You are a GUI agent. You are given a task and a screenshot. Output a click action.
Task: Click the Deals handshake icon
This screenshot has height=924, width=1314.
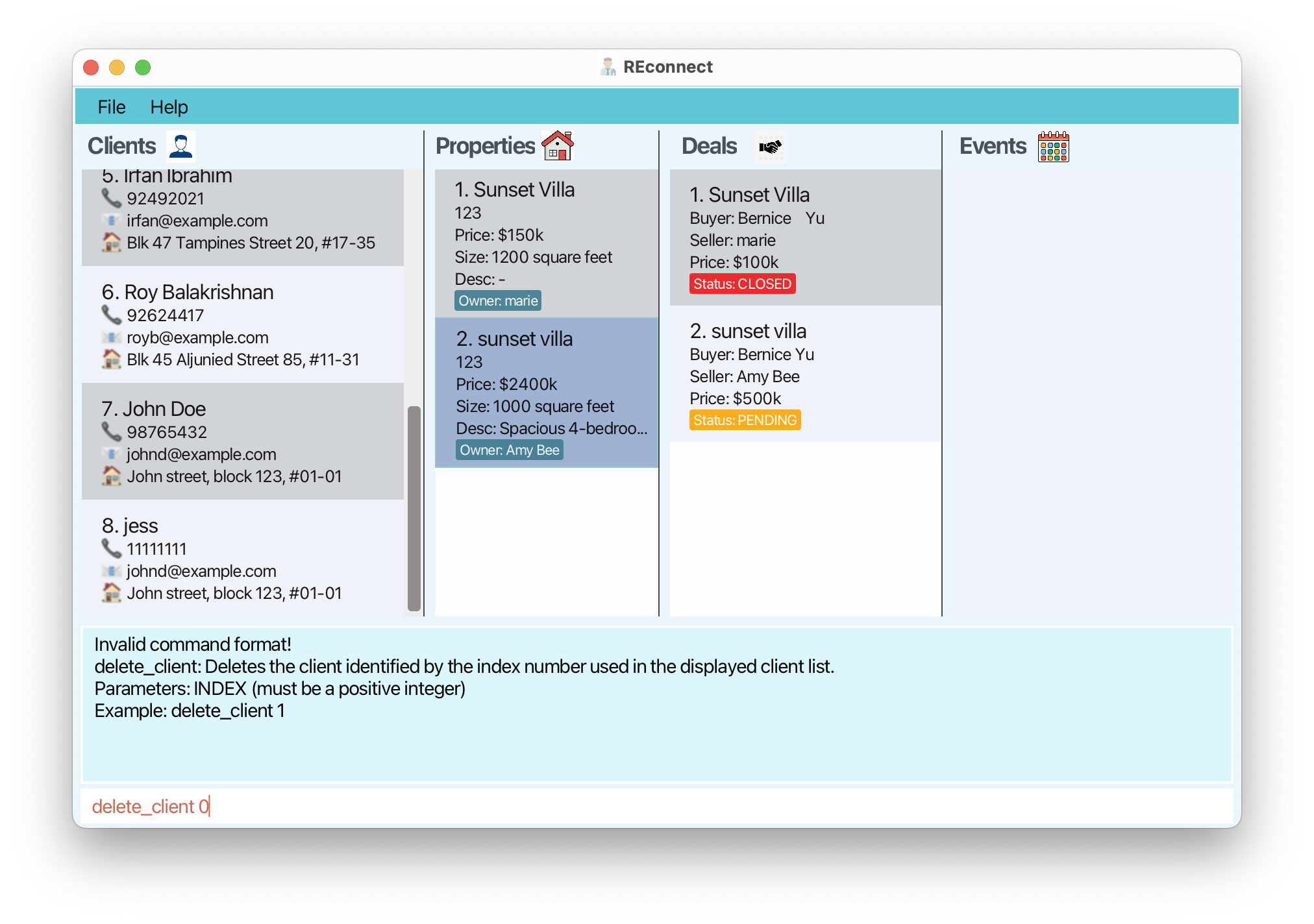[x=770, y=147]
